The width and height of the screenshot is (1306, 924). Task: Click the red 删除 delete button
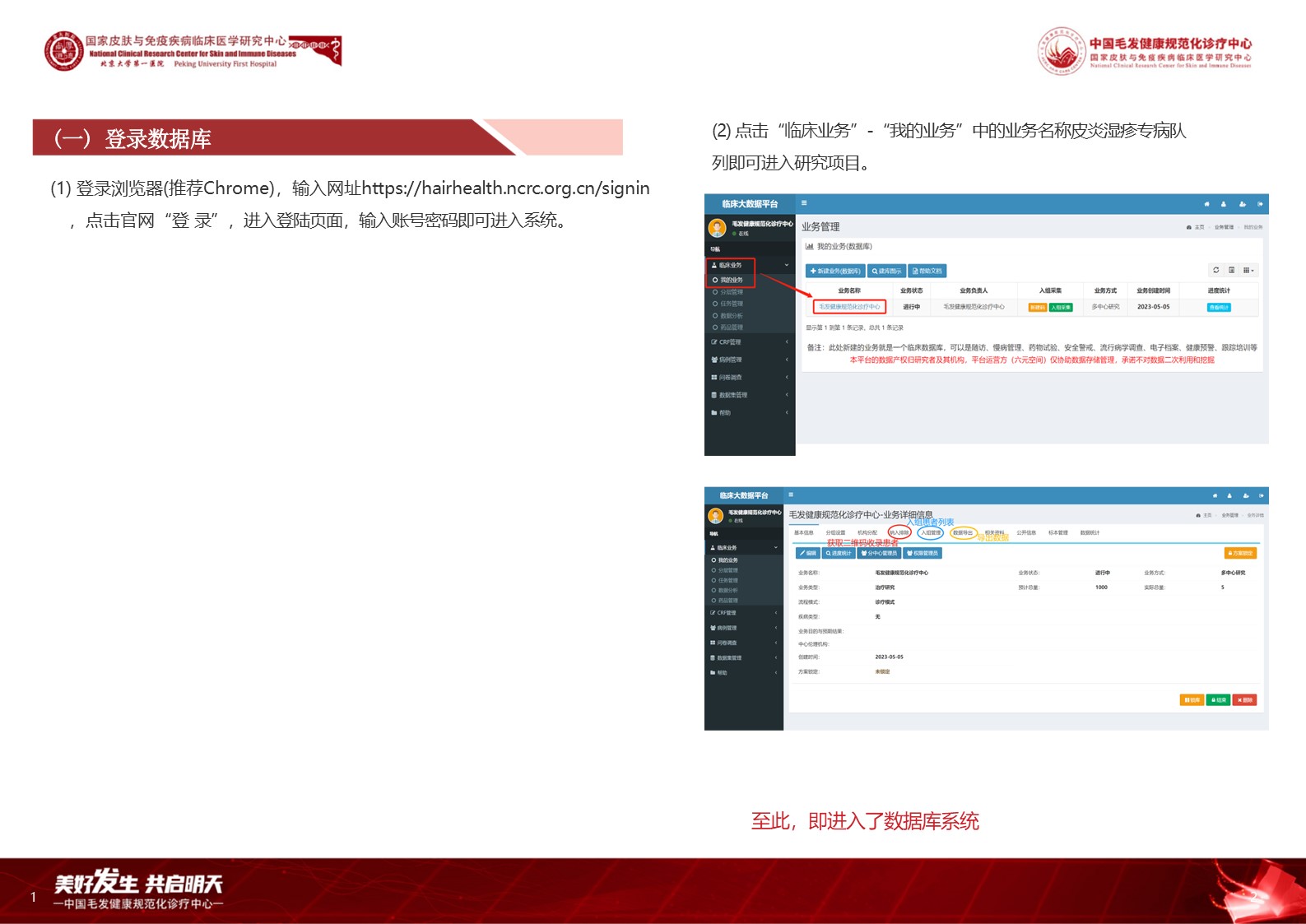[1244, 700]
